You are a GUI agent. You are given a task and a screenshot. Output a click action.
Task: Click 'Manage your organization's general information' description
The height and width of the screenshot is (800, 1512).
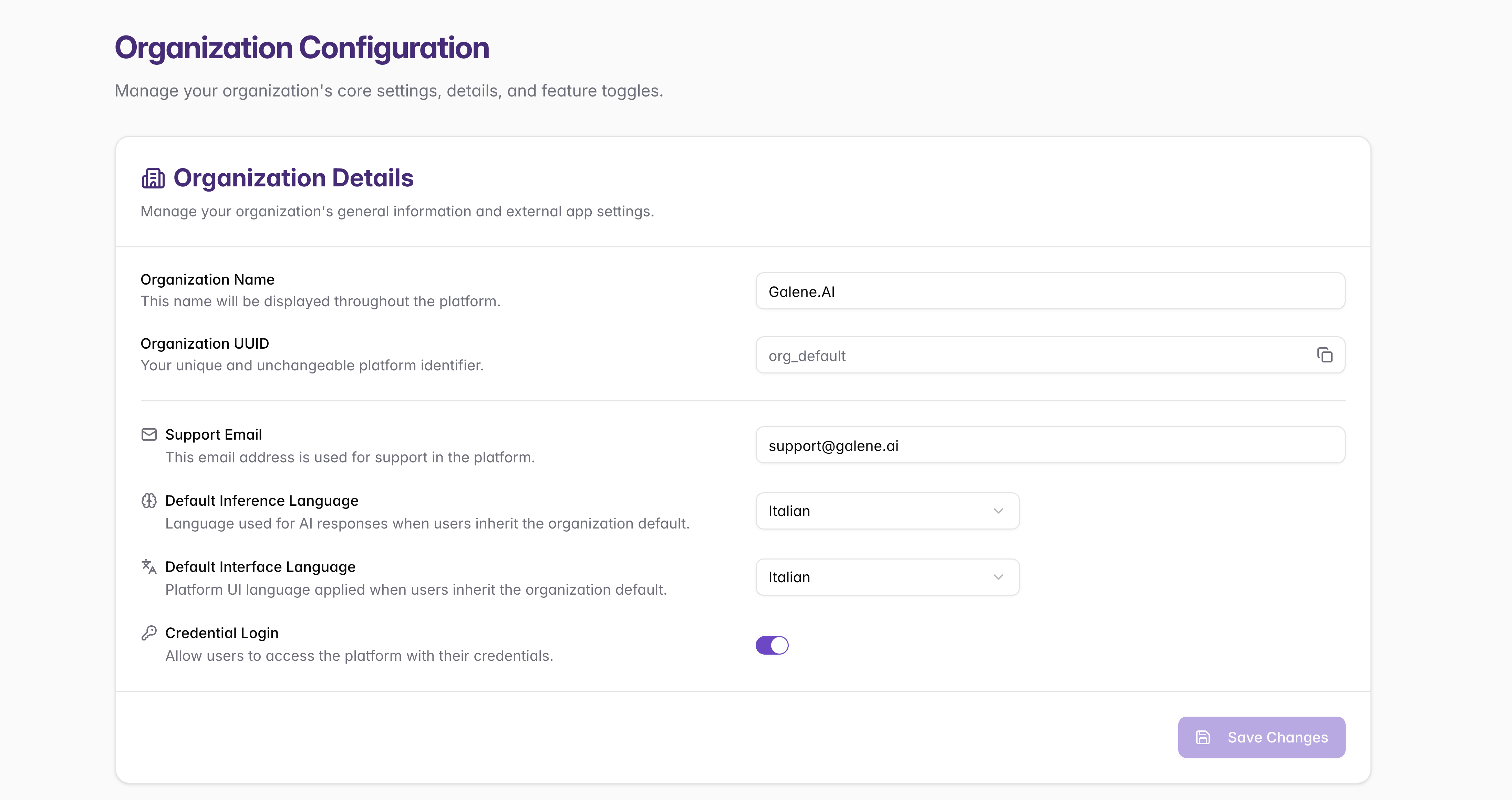coord(397,211)
